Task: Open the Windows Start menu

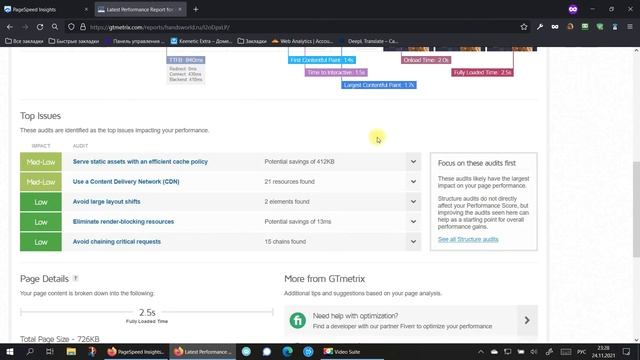Action: tap(10, 351)
